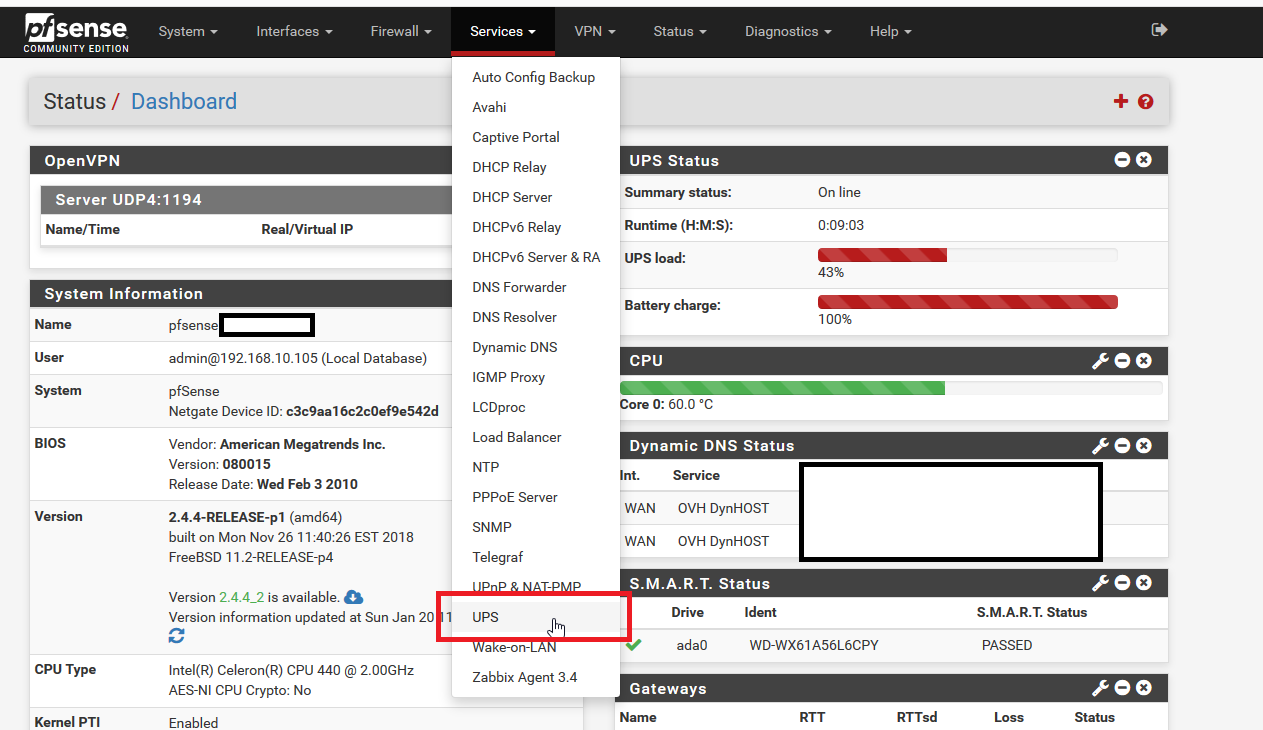Click the Netgate Device ID value

362,411
